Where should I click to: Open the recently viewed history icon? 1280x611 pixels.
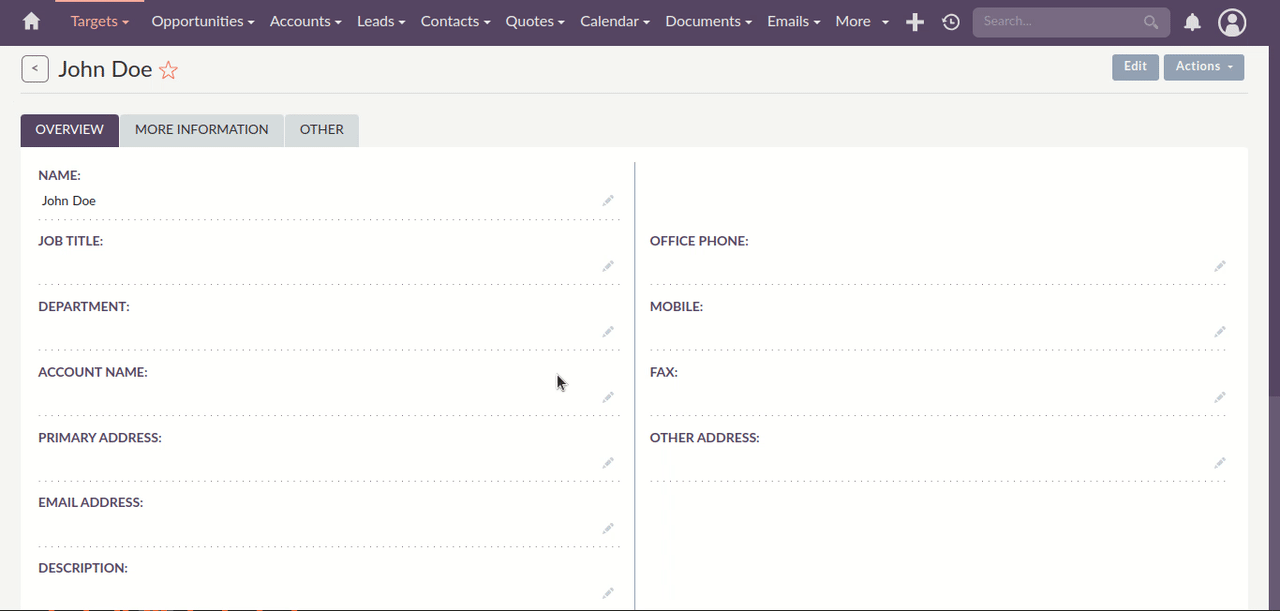951,22
